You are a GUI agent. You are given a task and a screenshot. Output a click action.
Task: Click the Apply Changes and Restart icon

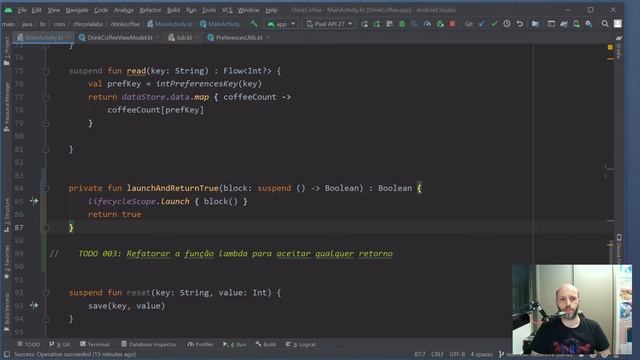(376, 24)
